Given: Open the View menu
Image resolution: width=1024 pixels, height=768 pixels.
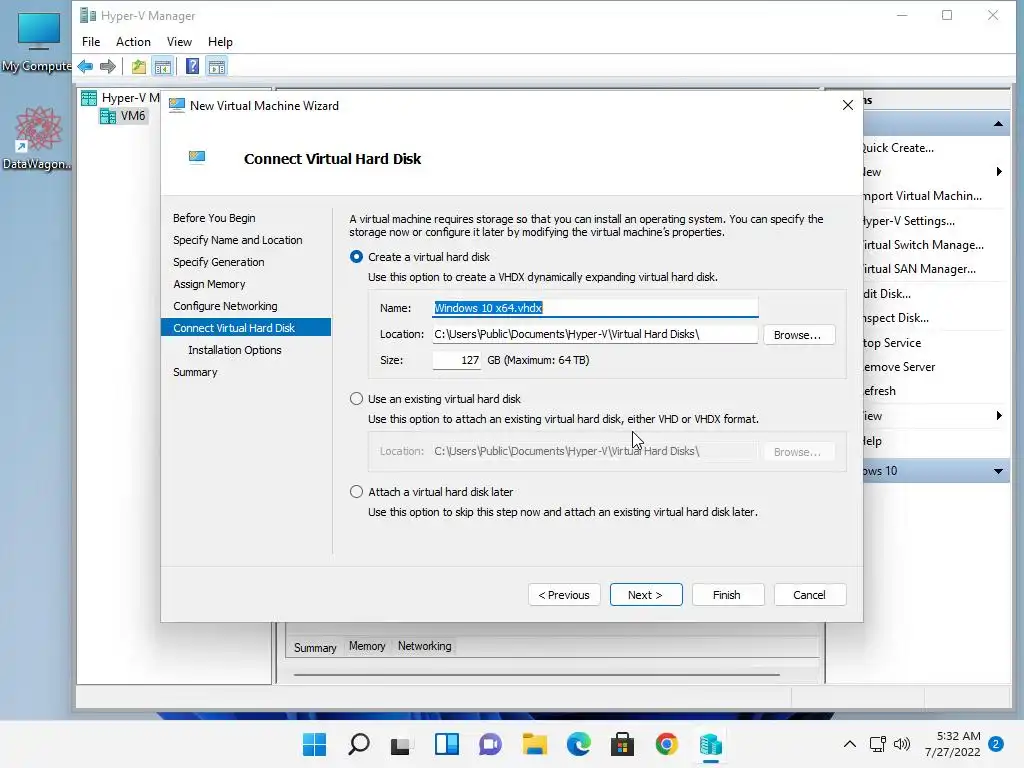Looking at the screenshot, I should (x=179, y=42).
